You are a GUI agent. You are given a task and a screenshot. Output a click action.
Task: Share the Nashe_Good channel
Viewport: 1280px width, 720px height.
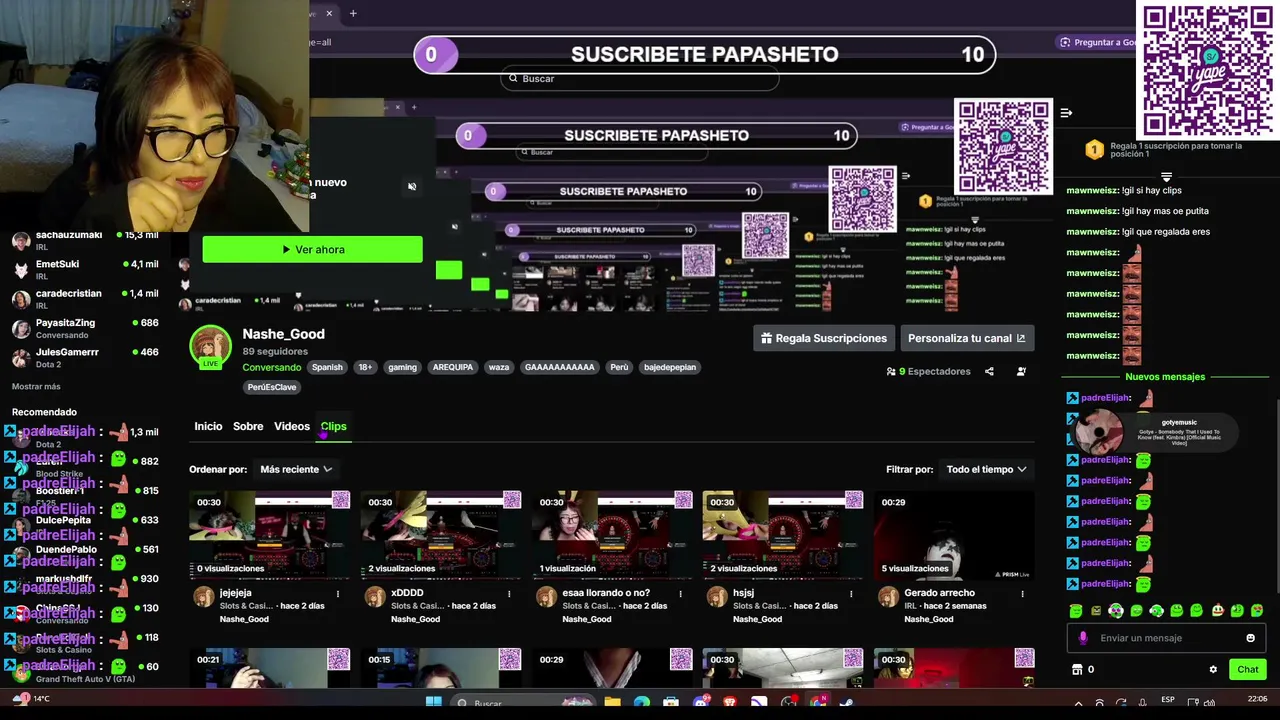(x=989, y=371)
